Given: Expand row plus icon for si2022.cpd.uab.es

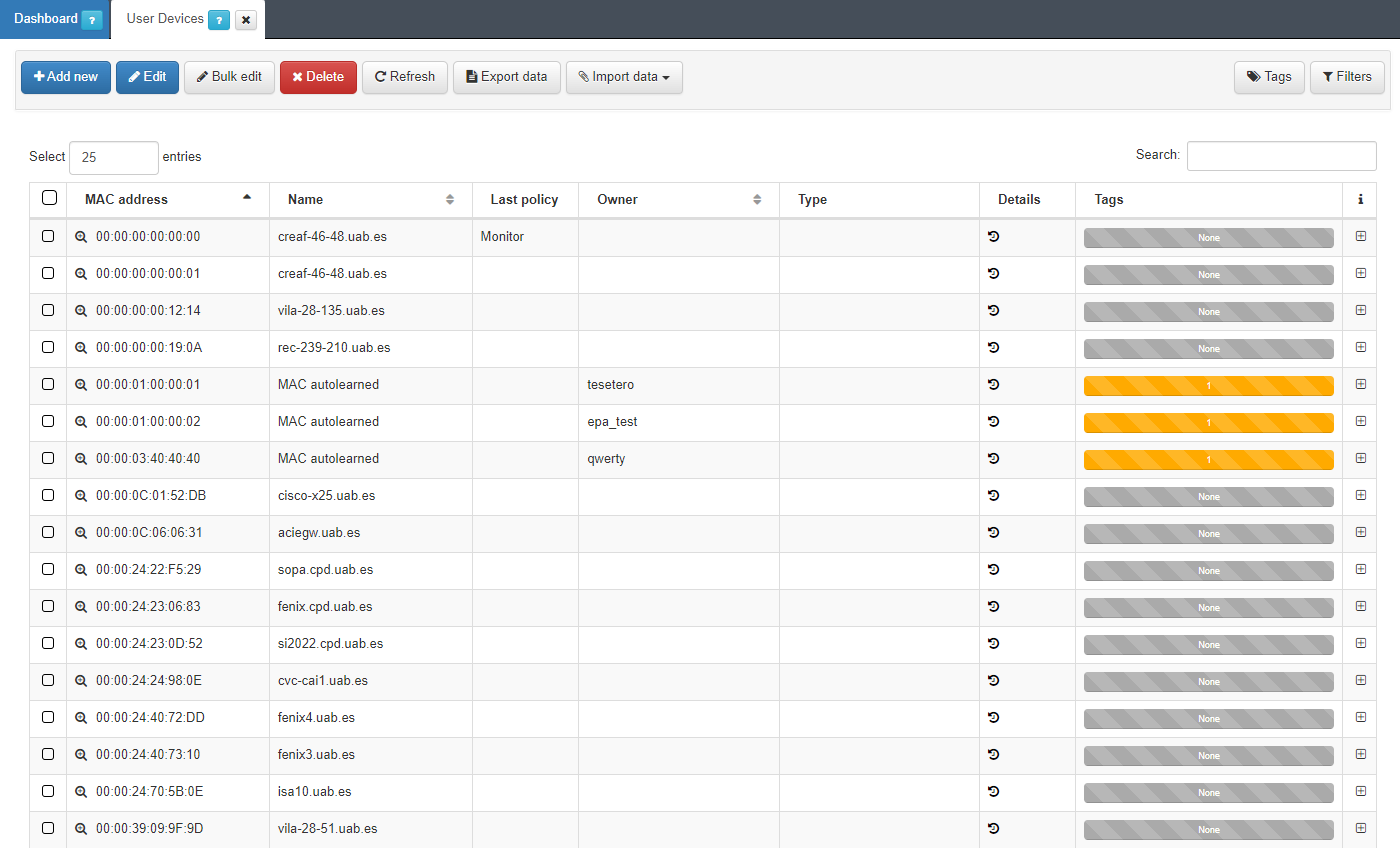Looking at the screenshot, I should (x=1360, y=643).
